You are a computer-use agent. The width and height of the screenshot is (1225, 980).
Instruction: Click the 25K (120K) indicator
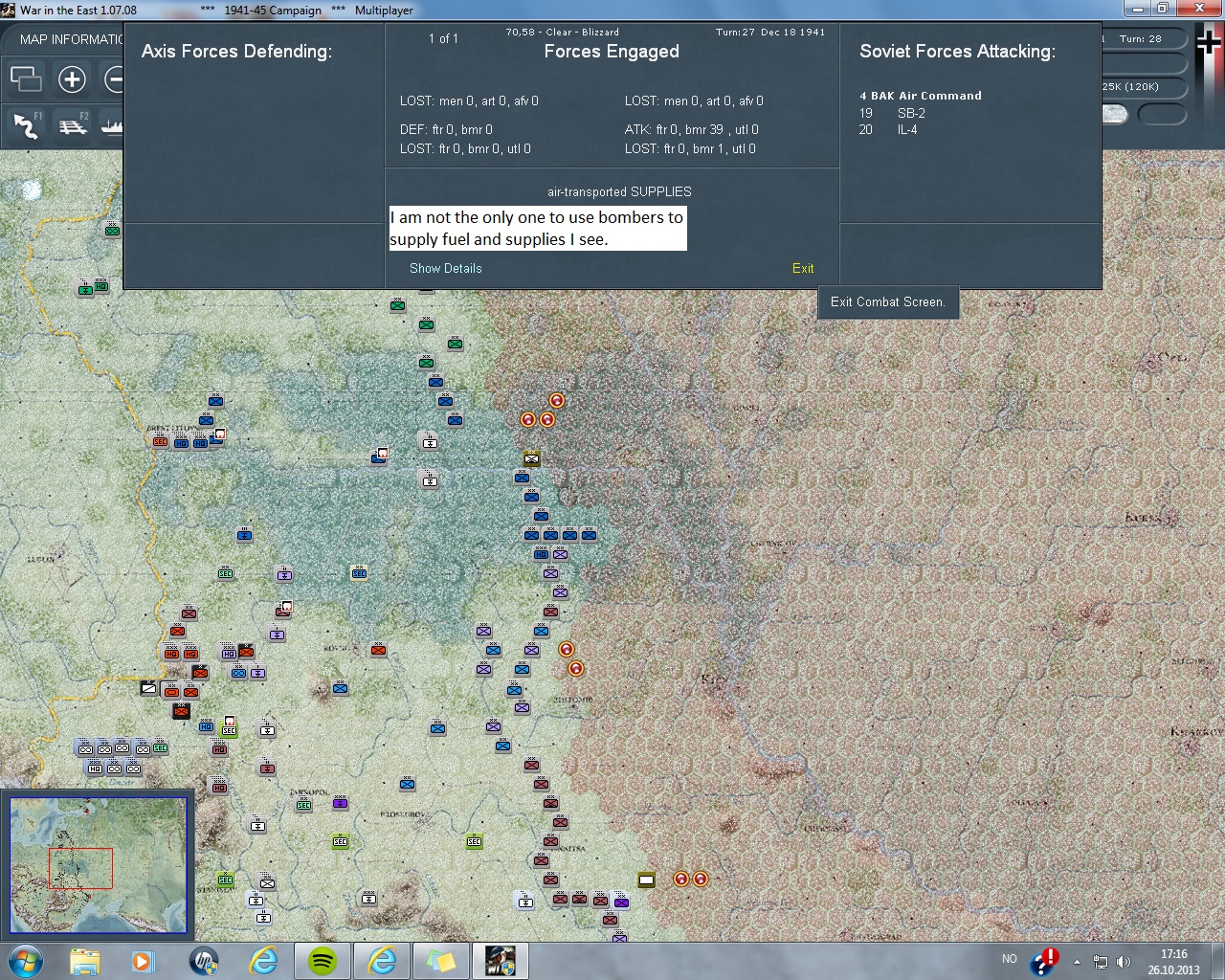coord(1130,87)
